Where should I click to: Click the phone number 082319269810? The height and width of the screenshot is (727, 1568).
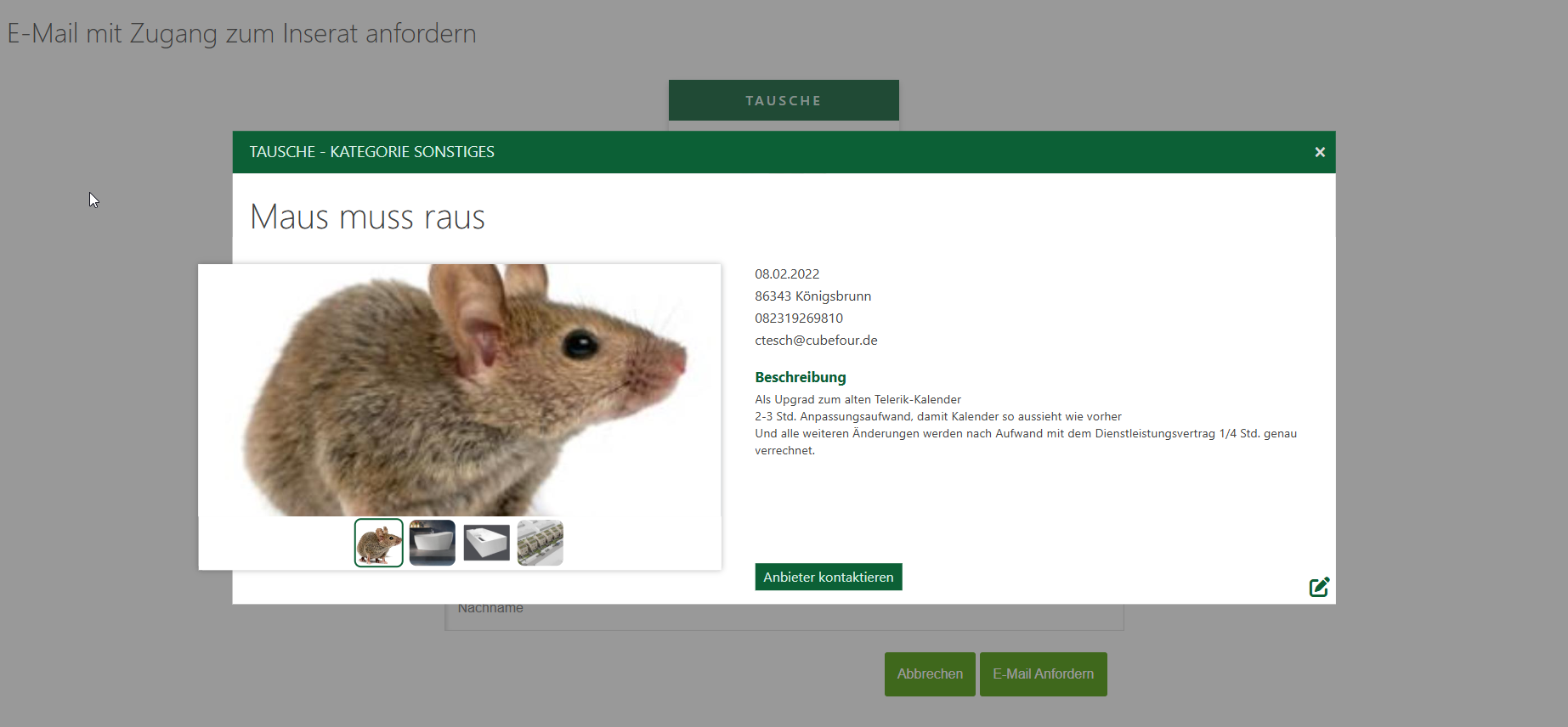coord(799,318)
